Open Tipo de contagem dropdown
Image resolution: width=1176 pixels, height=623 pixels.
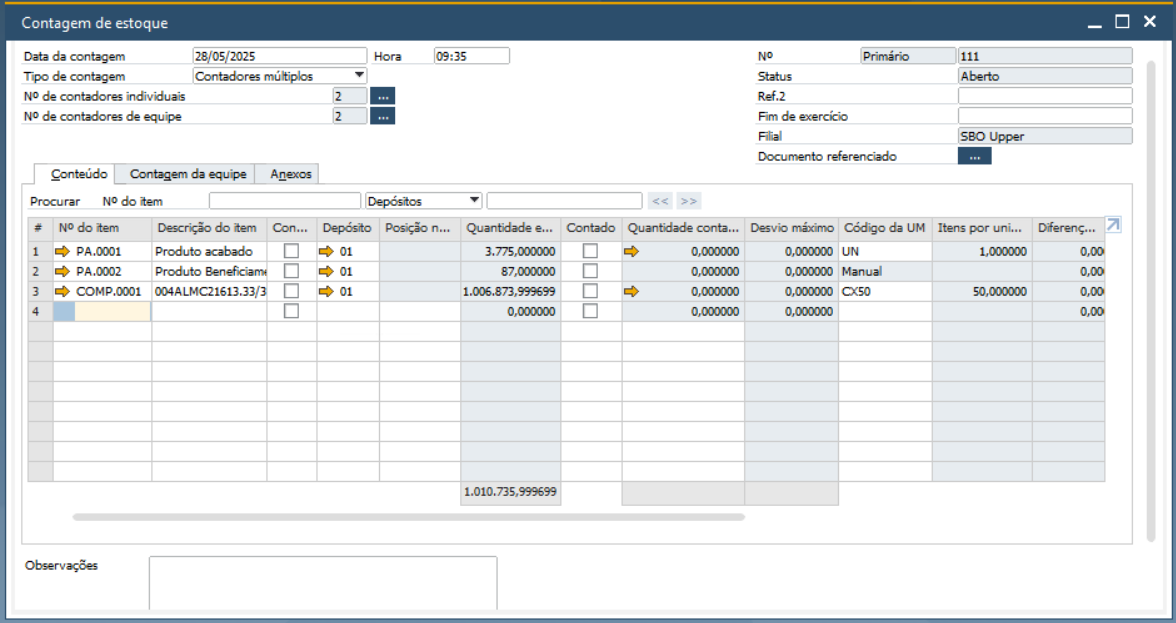[359, 76]
